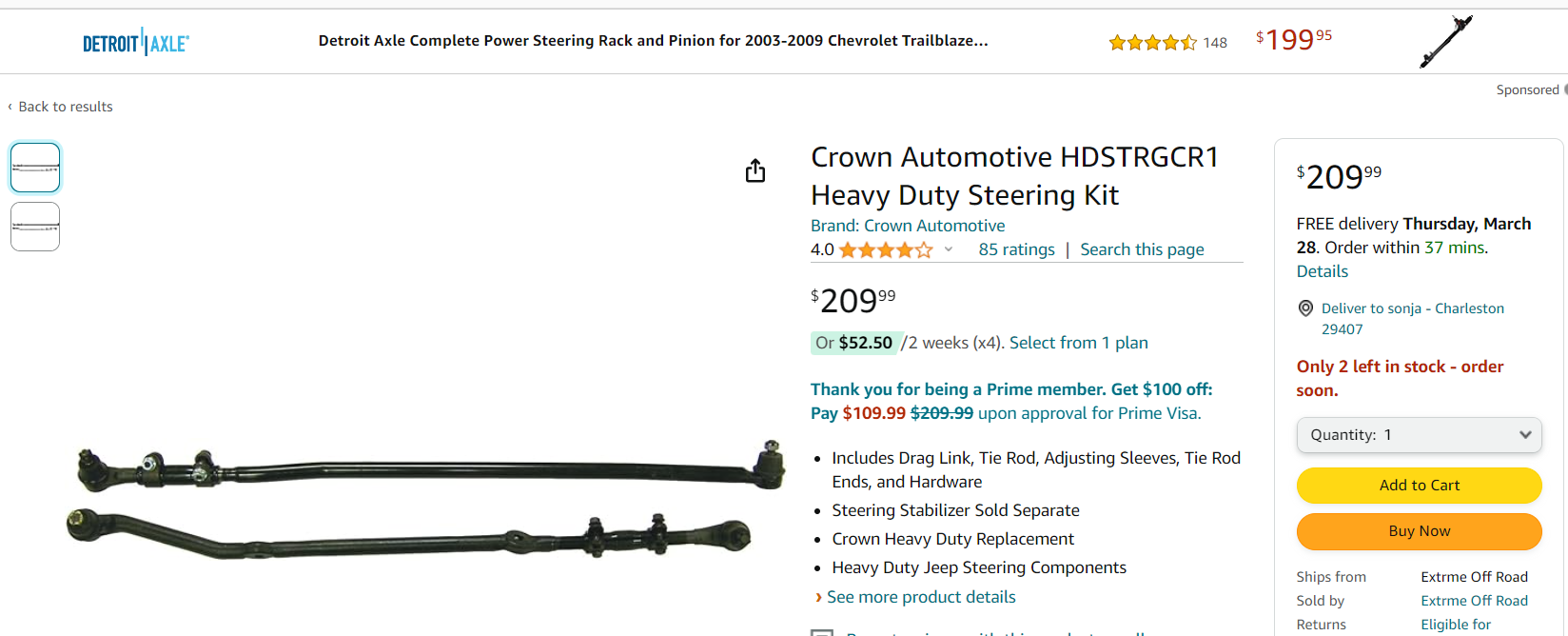Click the Search this page link
Screen dimensions: 1568x636
[1142, 249]
